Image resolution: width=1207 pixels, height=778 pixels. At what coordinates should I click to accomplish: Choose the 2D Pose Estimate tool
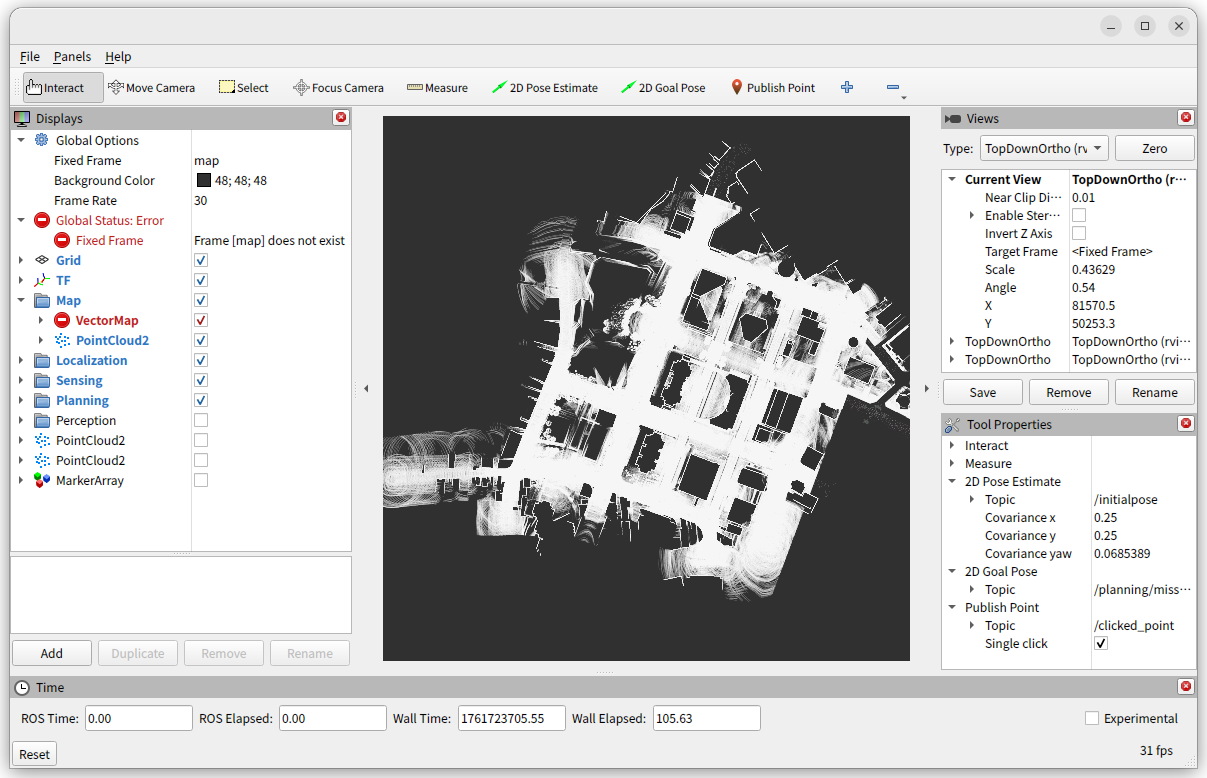544,88
